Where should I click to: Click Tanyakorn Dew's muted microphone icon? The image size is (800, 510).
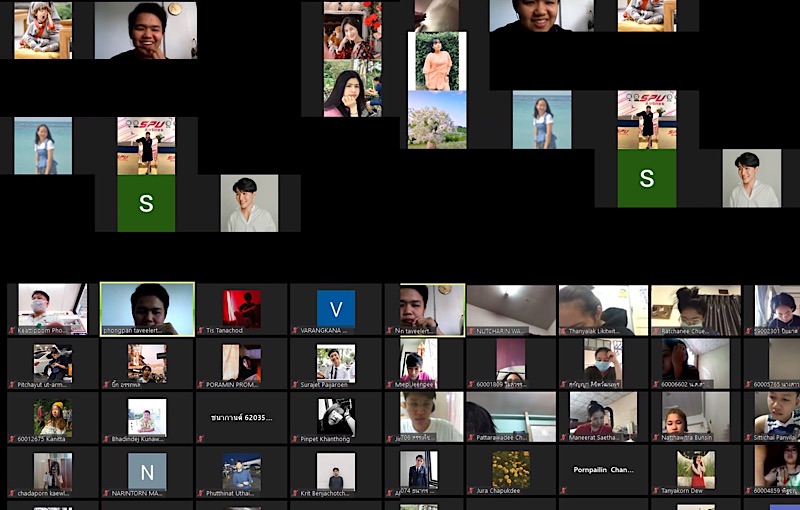pyautogui.click(x=656, y=491)
